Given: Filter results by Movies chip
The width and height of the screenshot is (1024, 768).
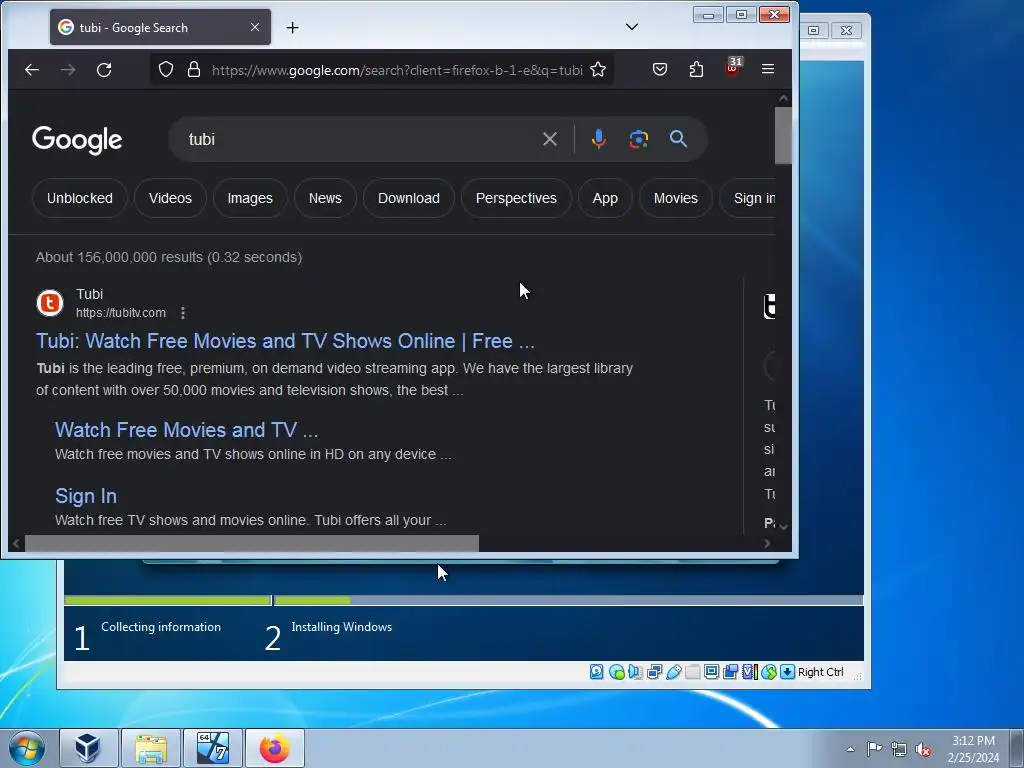Looking at the screenshot, I should pos(675,198).
